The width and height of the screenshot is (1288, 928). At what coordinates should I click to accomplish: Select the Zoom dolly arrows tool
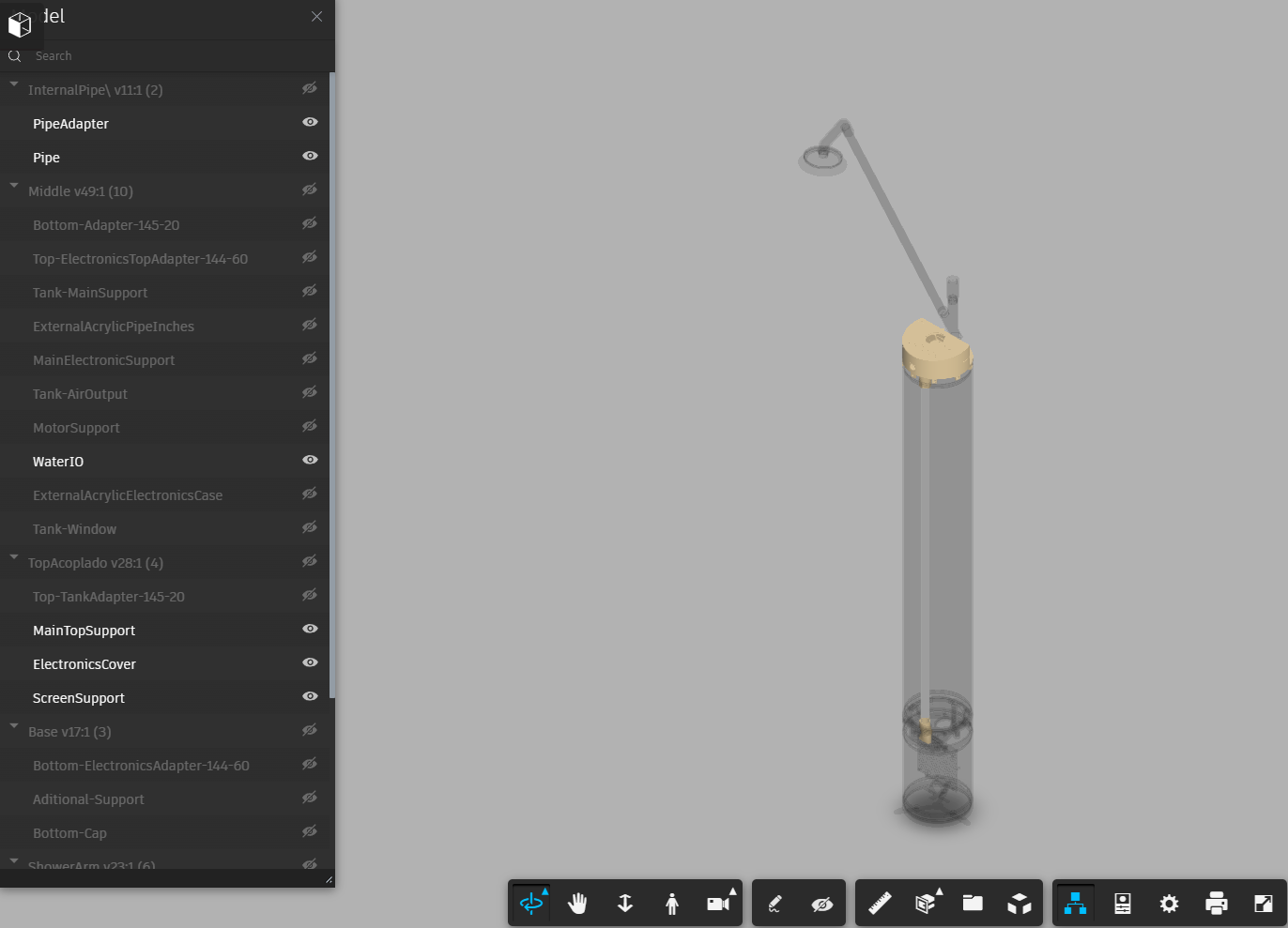(x=625, y=904)
